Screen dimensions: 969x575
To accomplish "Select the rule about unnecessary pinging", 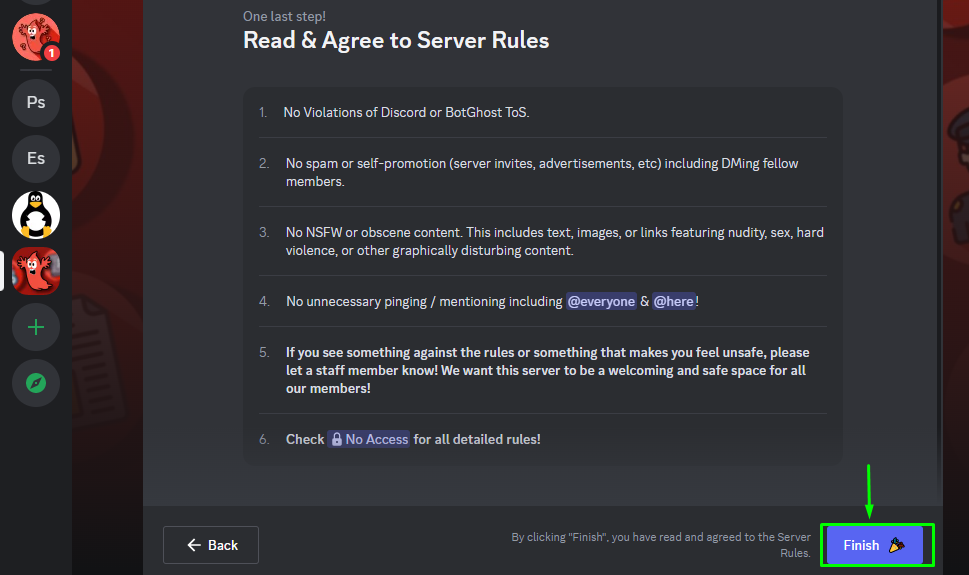I will coord(492,301).
